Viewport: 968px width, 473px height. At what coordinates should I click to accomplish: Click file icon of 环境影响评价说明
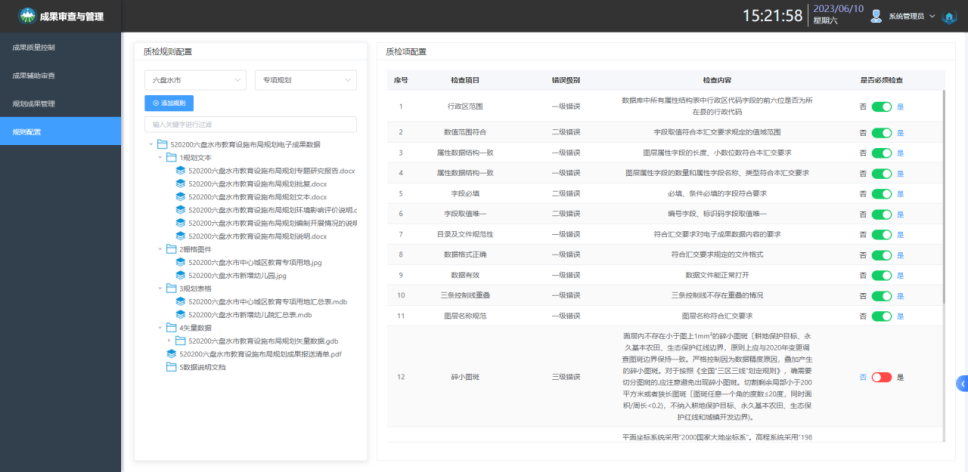pos(180,210)
